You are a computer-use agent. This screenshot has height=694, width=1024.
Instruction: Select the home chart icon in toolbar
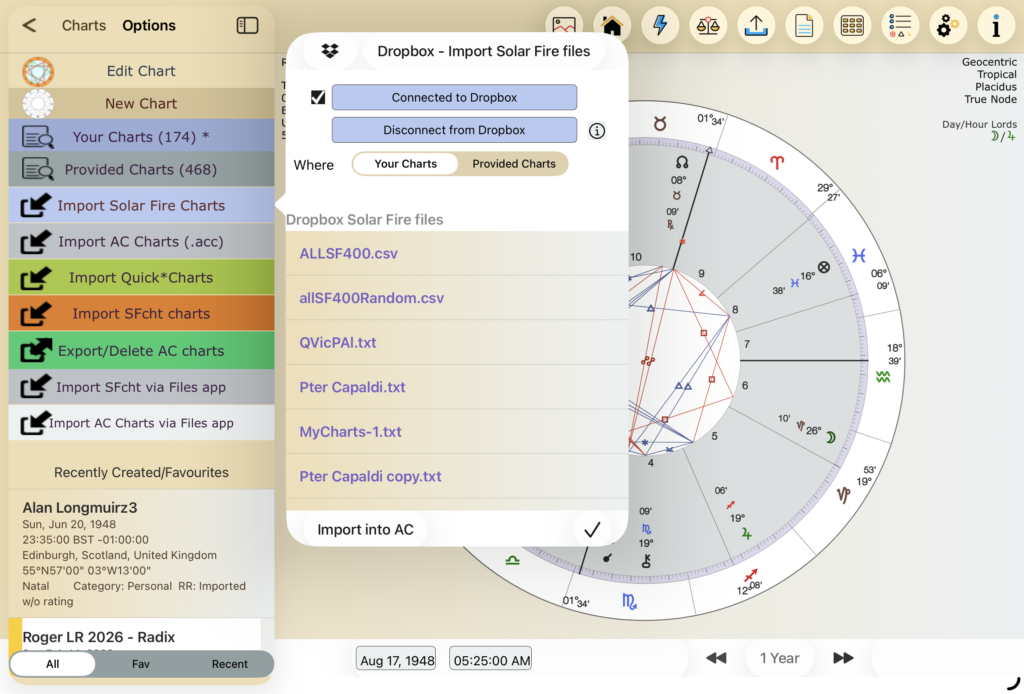coord(612,25)
